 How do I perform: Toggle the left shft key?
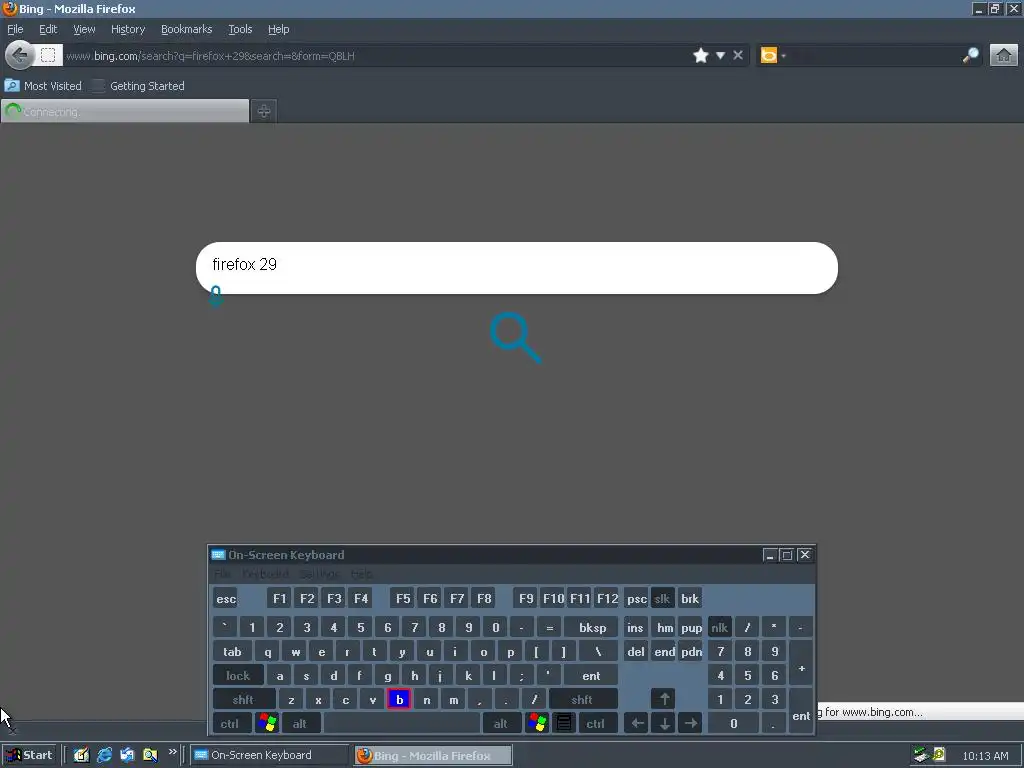(x=243, y=699)
